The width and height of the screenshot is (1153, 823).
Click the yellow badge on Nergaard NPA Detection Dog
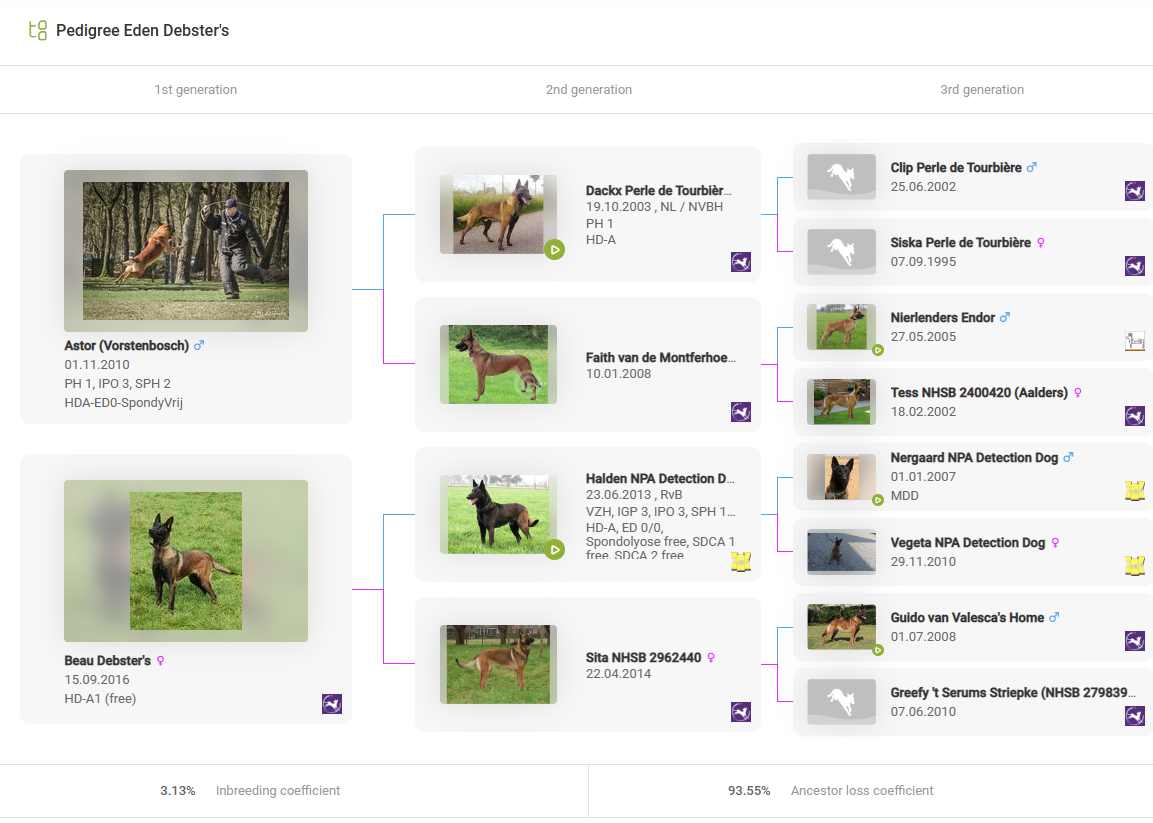1134,490
